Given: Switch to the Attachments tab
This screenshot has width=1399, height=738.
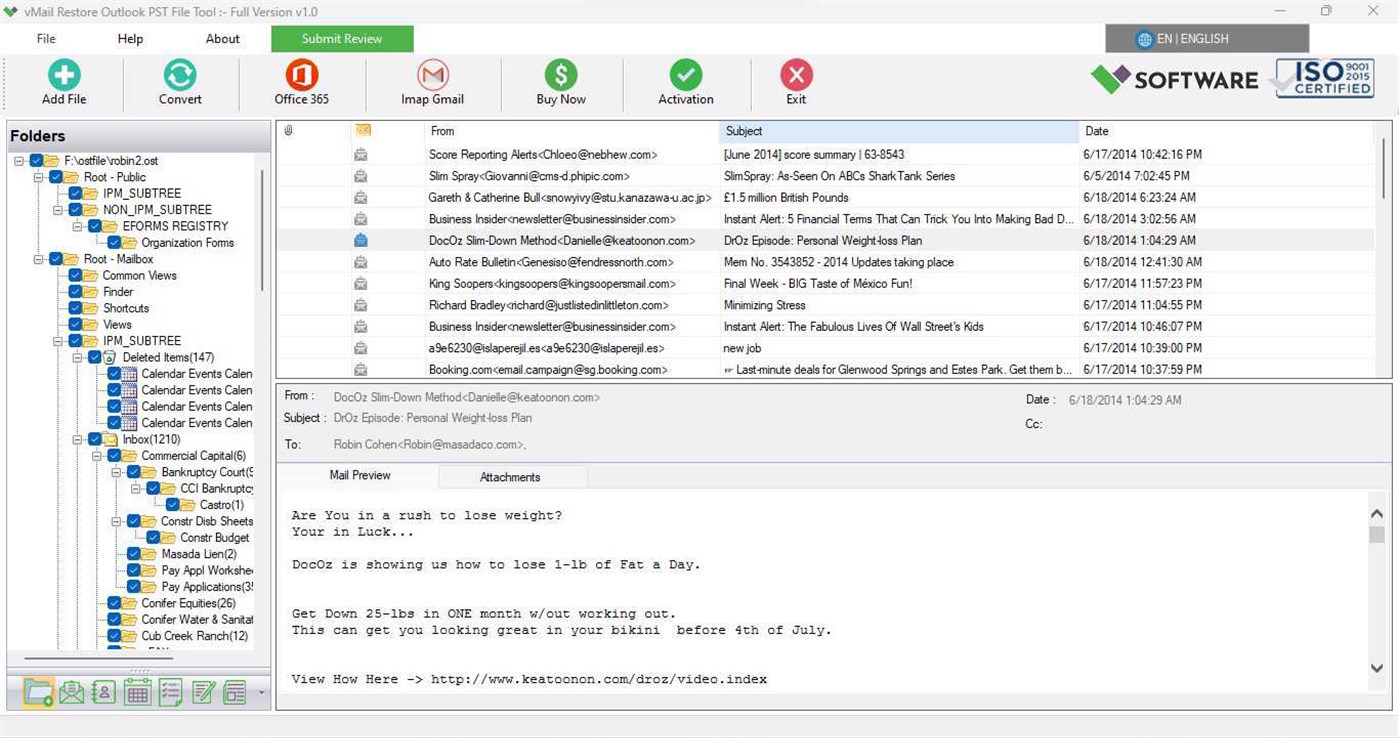Looking at the screenshot, I should click(510, 477).
